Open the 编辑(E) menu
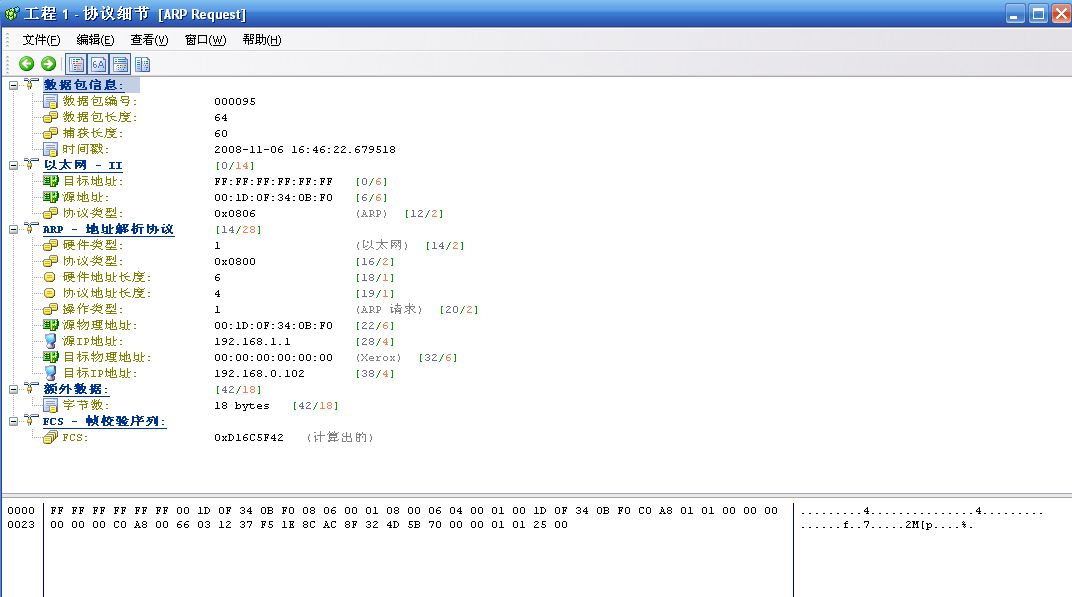 click(x=95, y=40)
